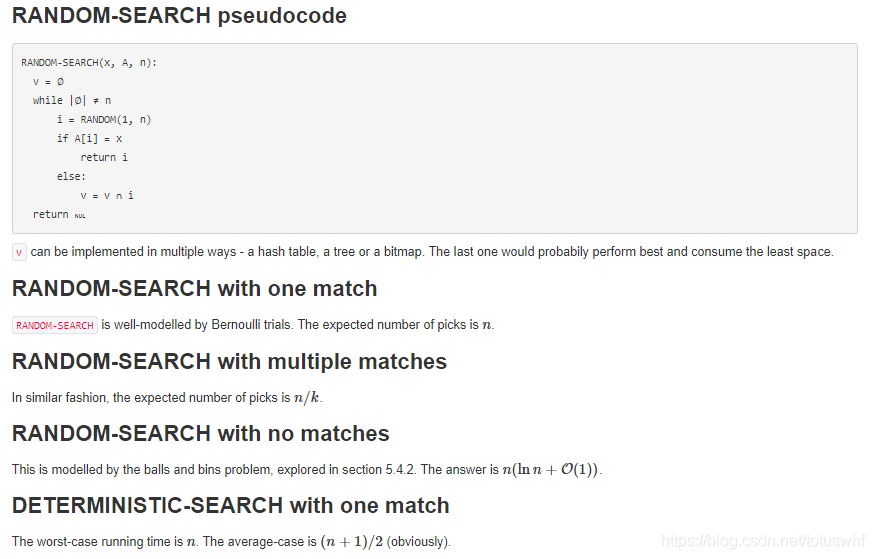The width and height of the screenshot is (875, 559).
Task: Click the RANDOM-SEARCH pseudocode heading
Action: click(x=179, y=16)
